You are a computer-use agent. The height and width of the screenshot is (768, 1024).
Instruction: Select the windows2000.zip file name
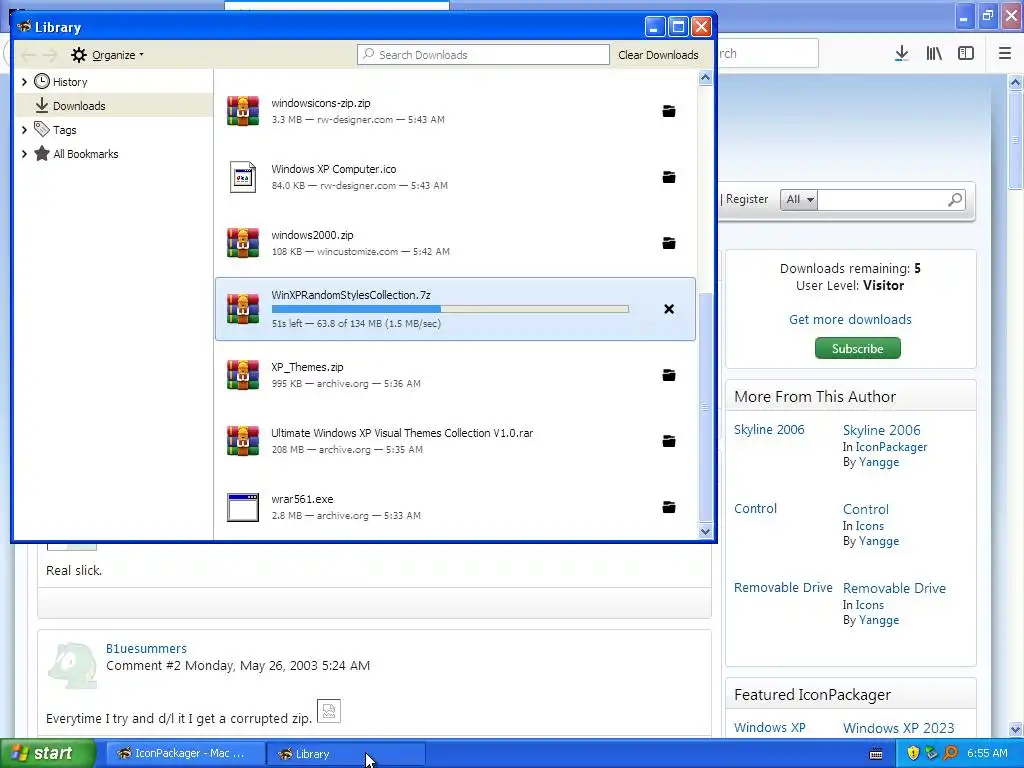click(x=312, y=235)
